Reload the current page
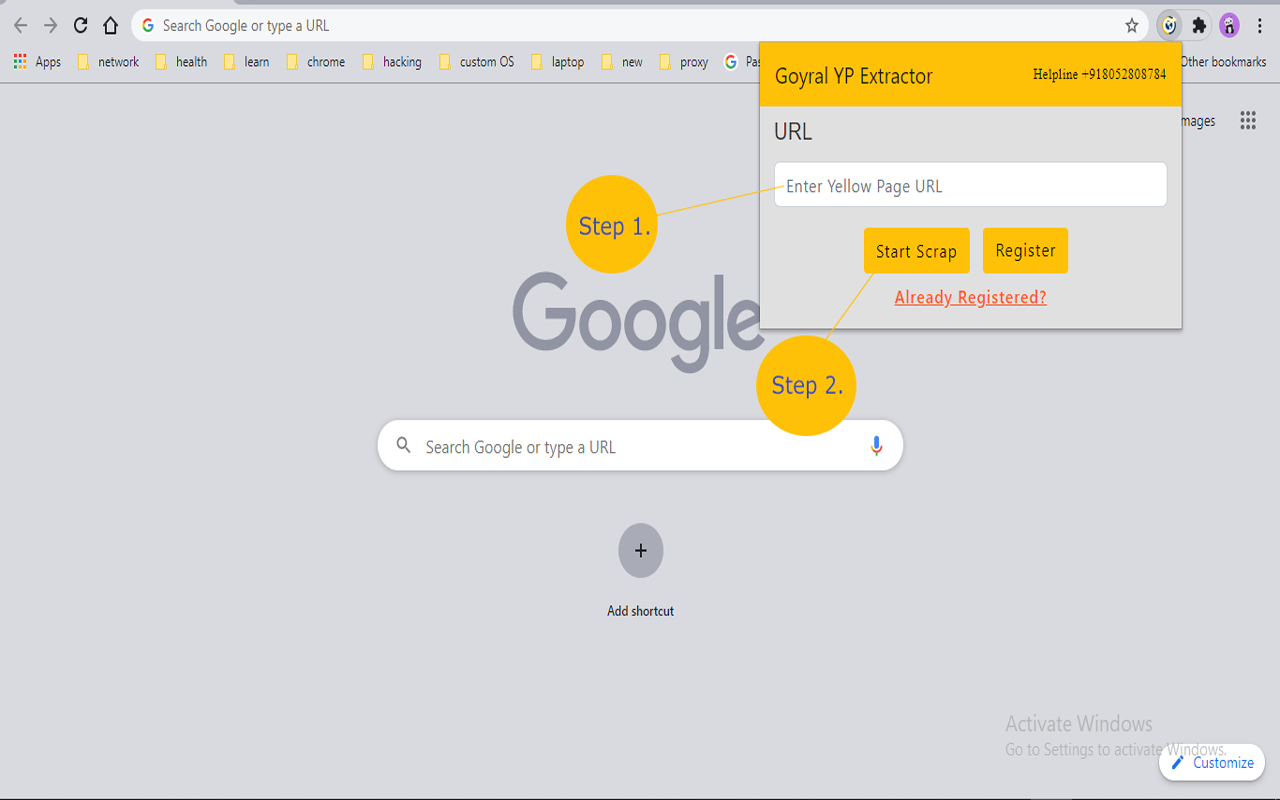 [81, 26]
